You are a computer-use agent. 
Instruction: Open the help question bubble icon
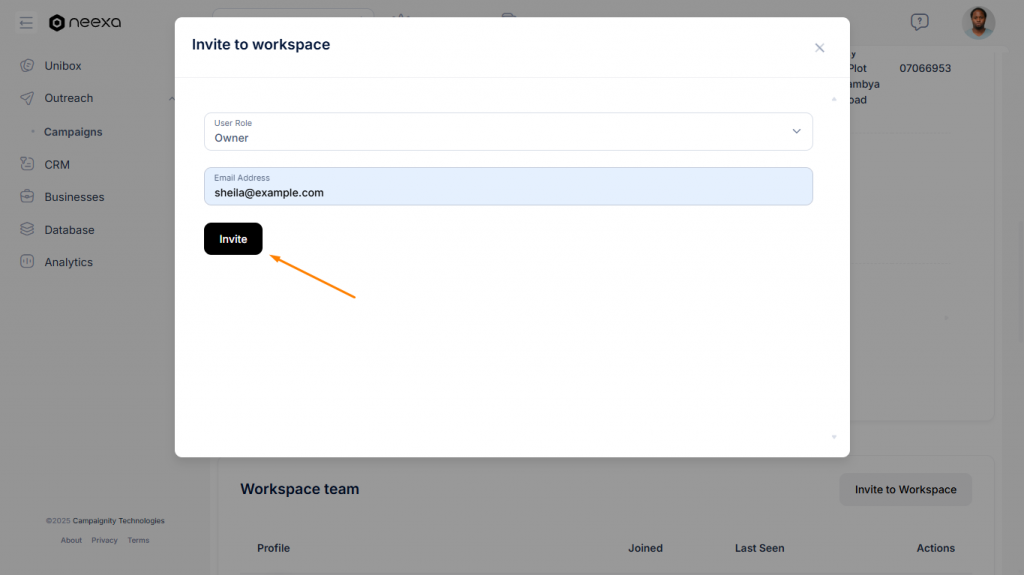click(919, 22)
